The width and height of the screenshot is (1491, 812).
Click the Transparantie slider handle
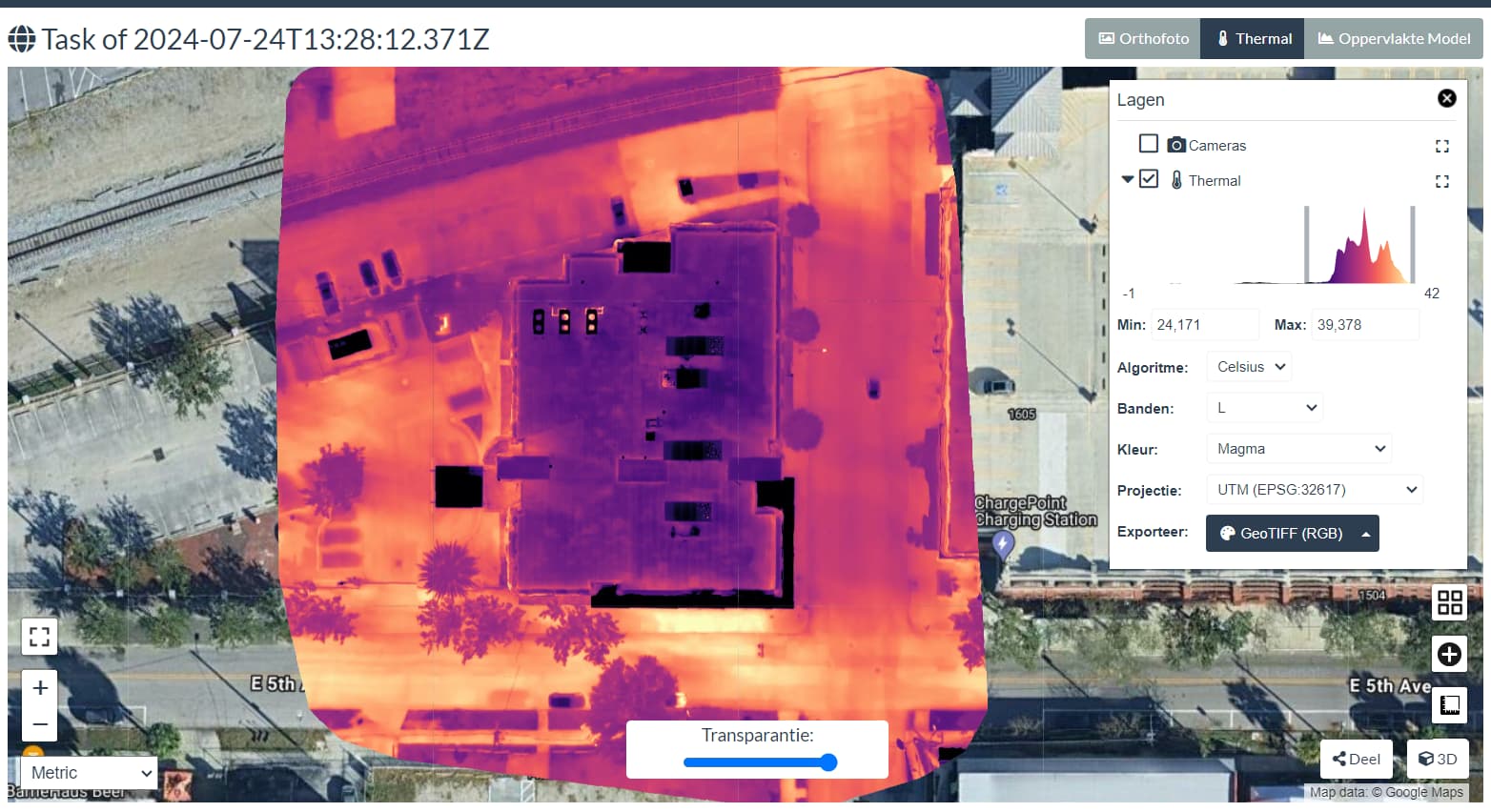[828, 762]
